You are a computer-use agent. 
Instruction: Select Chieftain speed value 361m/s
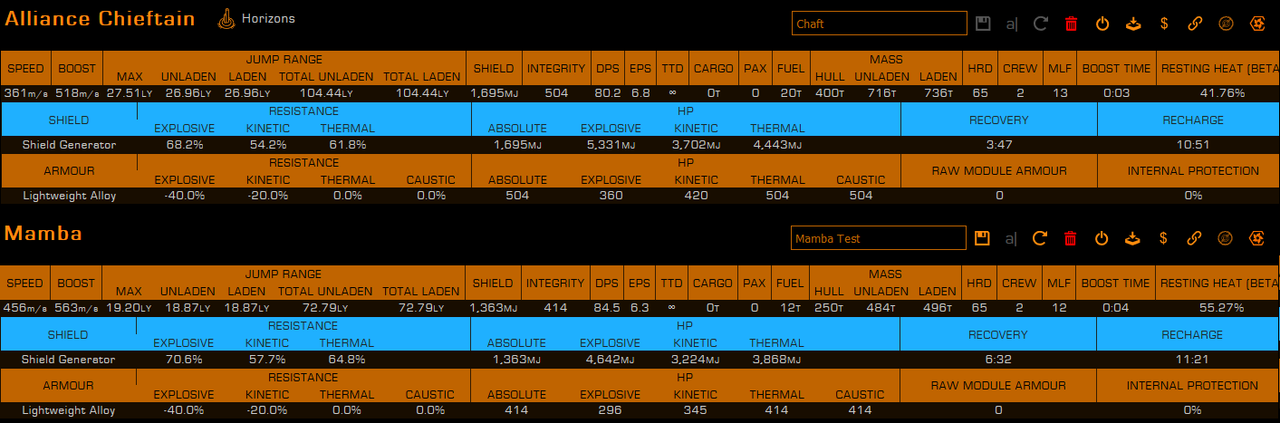pos(25,93)
